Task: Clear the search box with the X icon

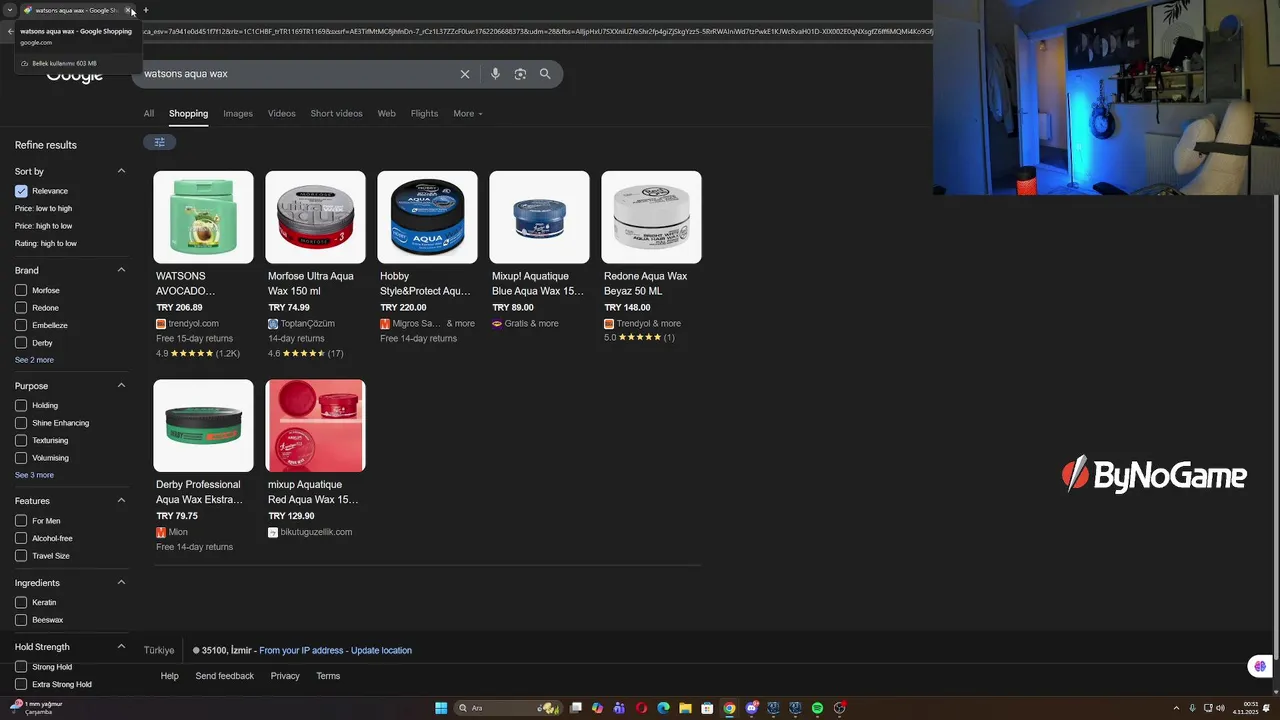Action: (465, 74)
